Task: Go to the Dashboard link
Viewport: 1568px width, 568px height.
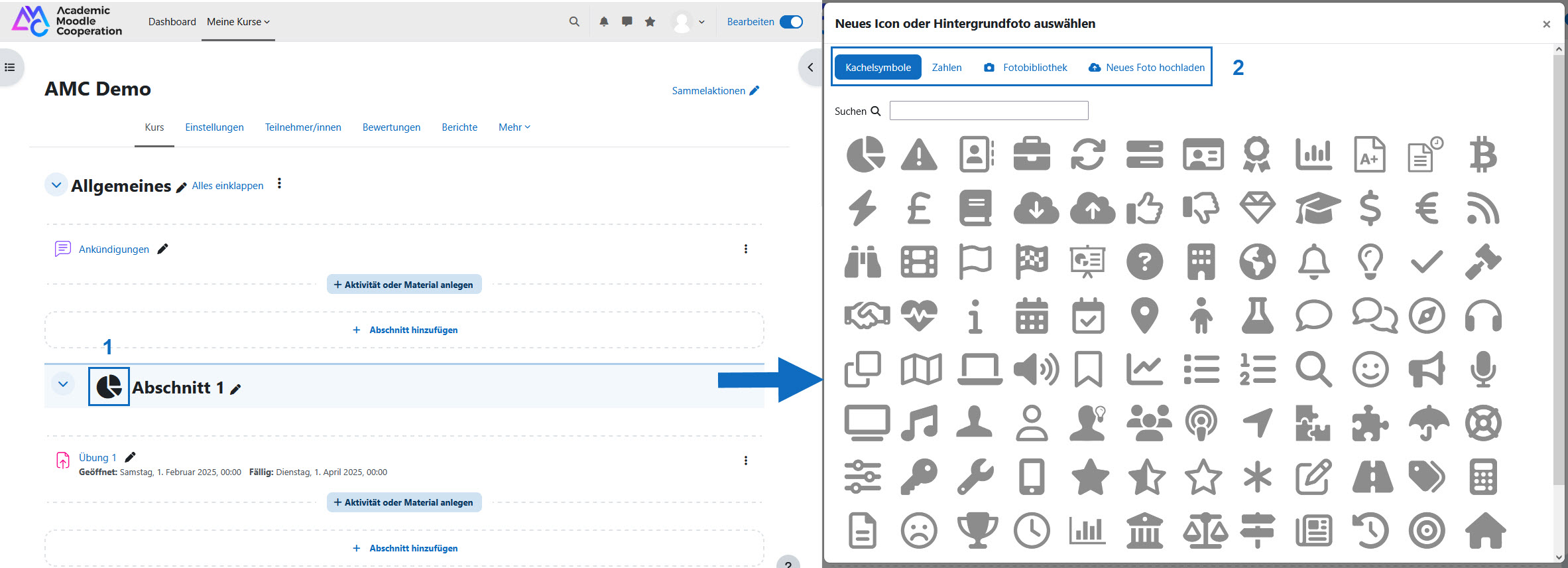Action: pos(172,21)
